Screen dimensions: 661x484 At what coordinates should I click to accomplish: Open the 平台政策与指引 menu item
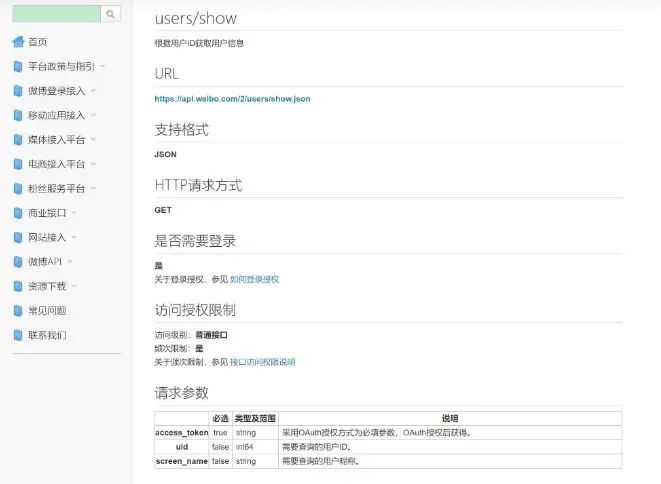61,66
